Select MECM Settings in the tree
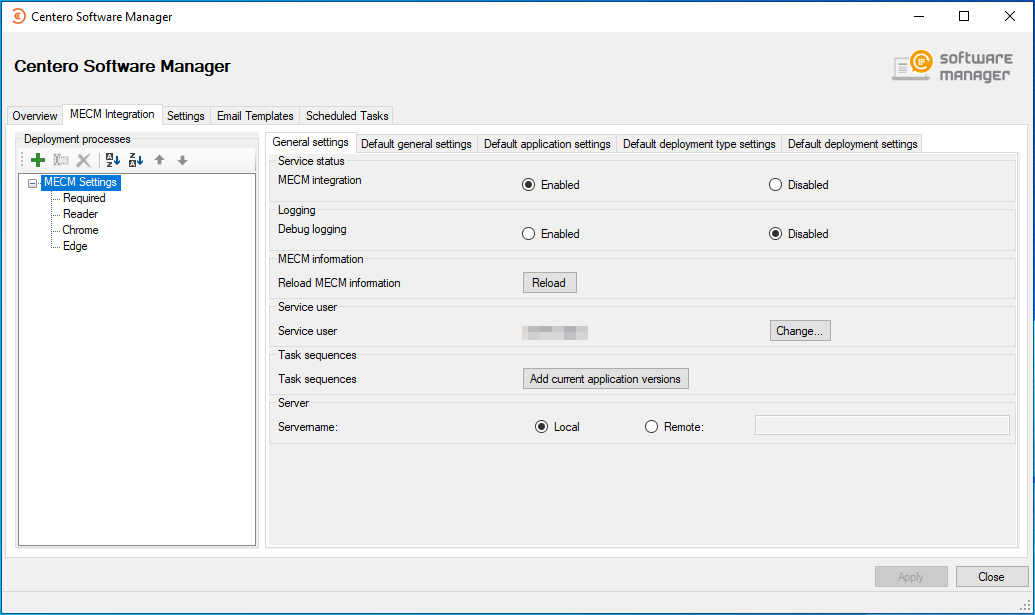The width and height of the screenshot is (1035, 615). (81, 182)
